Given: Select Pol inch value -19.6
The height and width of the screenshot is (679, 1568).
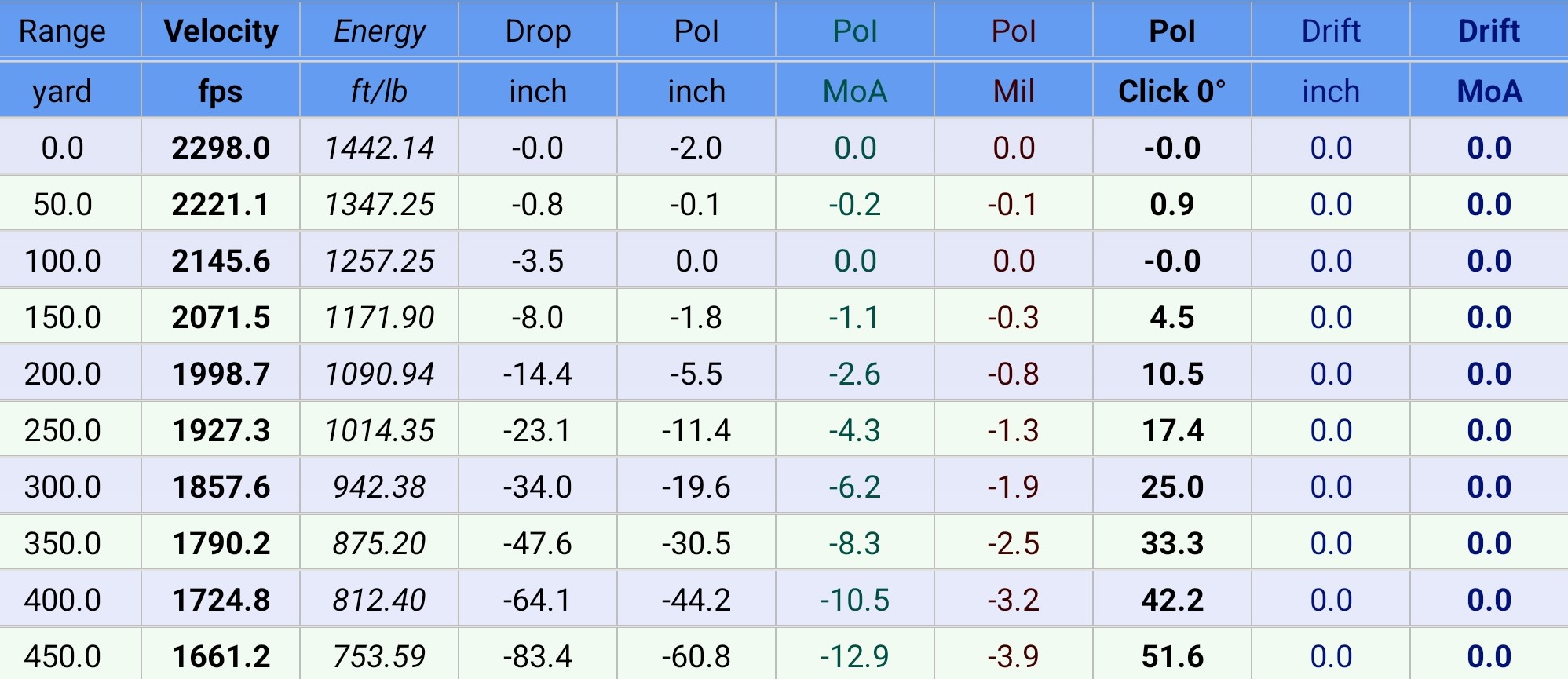Looking at the screenshot, I should 696,487.
